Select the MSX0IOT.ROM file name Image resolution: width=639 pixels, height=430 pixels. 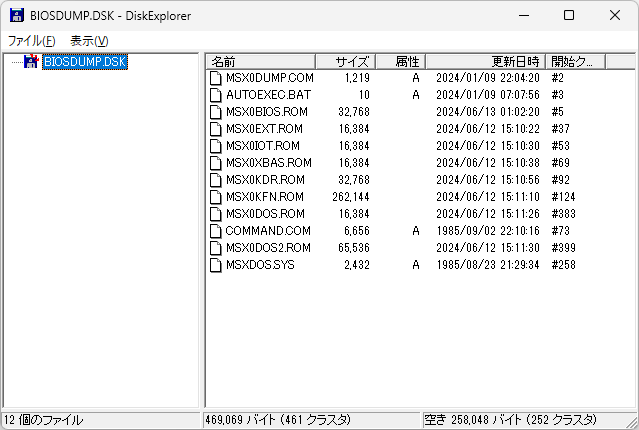tap(263, 146)
